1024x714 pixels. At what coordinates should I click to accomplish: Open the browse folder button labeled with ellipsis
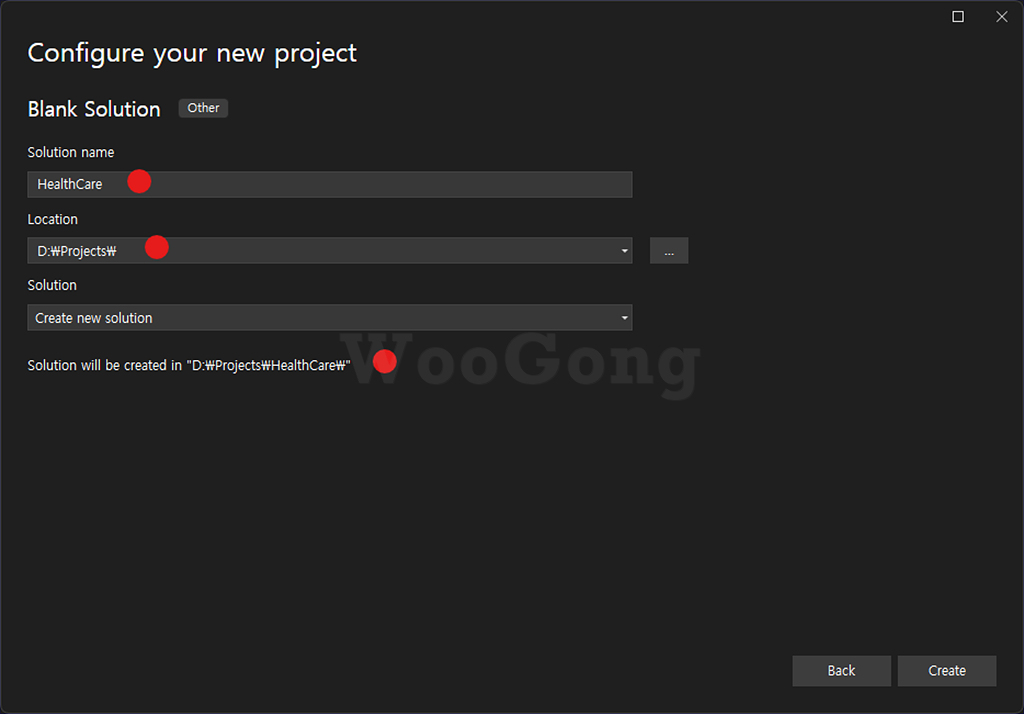[x=669, y=251]
